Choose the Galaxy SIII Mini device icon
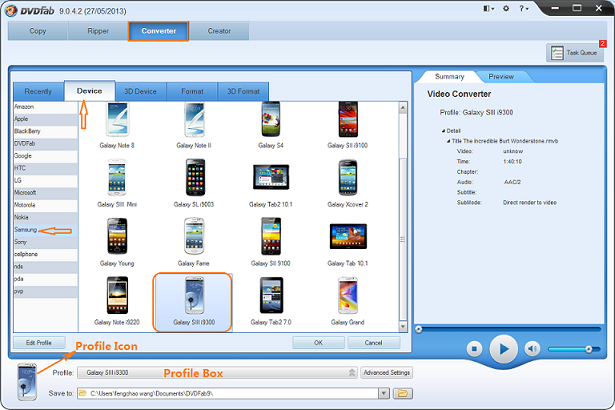This screenshot has width=615, height=410. click(x=117, y=177)
